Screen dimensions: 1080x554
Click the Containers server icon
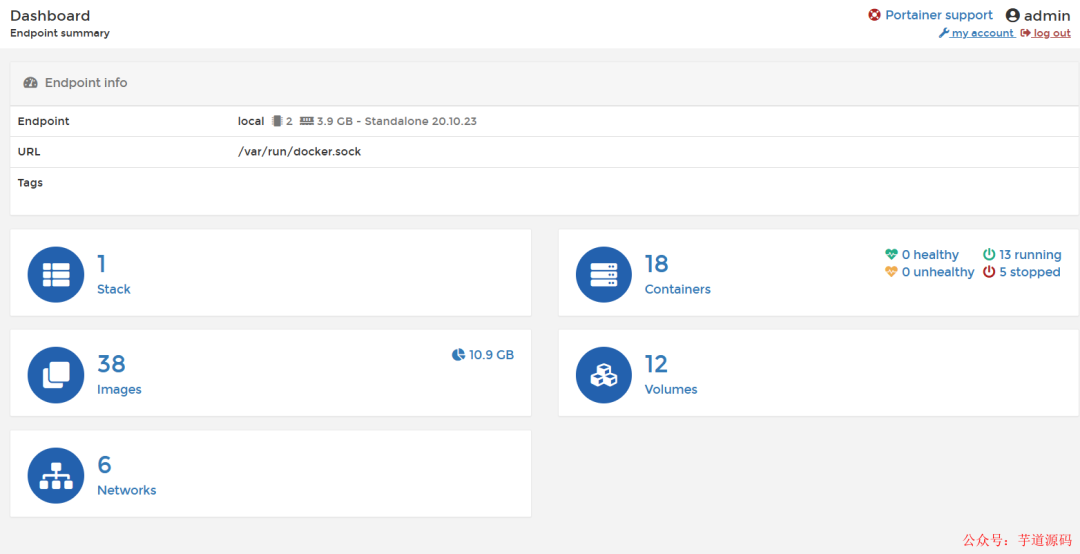click(604, 274)
